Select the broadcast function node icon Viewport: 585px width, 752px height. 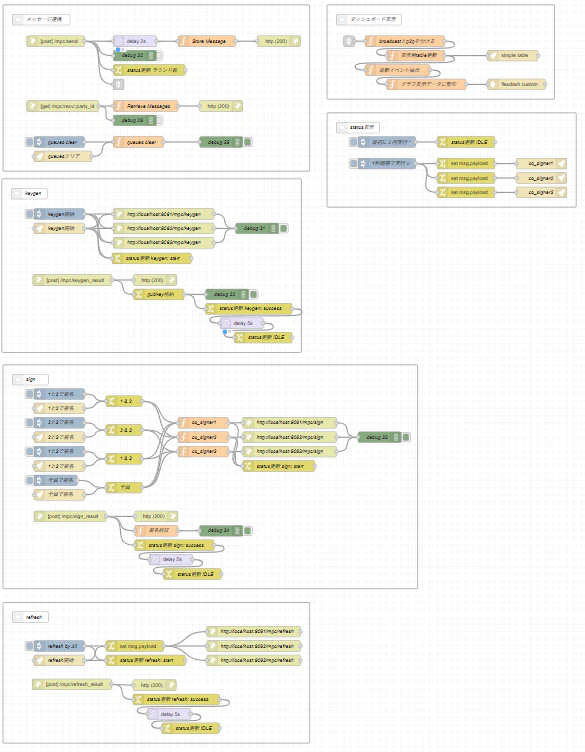(x=370, y=41)
